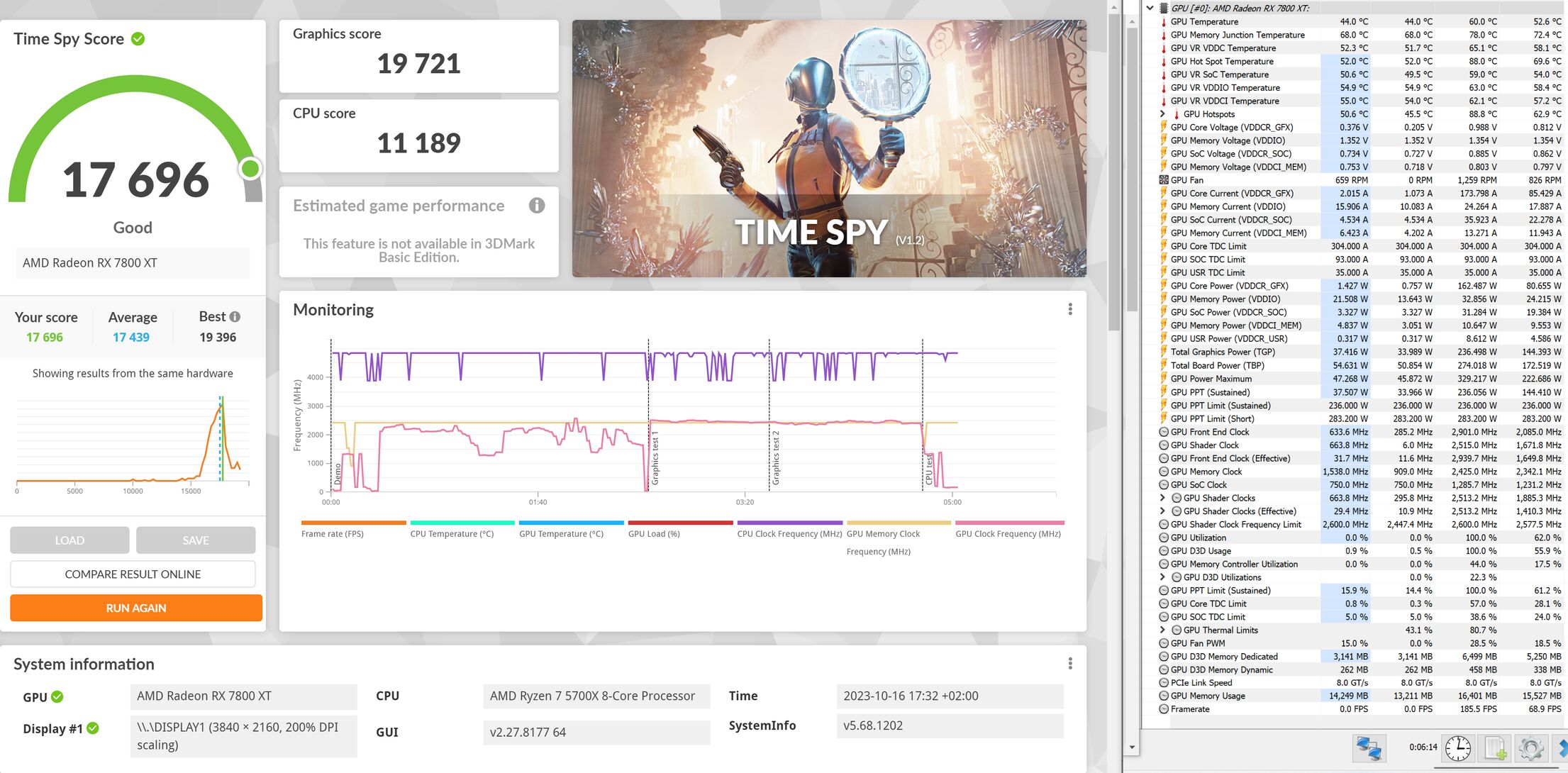This screenshot has width=1568, height=773.
Task: Click the icon beside GPU Utilization sensor
Action: 1164,538
